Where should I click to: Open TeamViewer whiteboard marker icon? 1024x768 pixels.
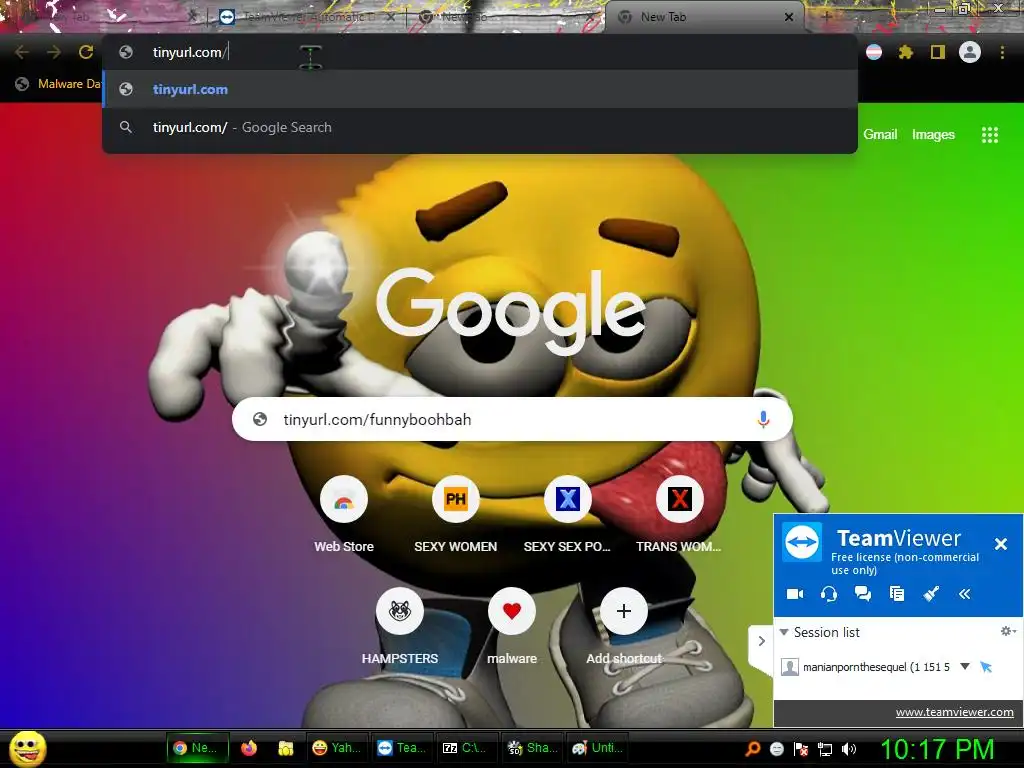coord(931,594)
